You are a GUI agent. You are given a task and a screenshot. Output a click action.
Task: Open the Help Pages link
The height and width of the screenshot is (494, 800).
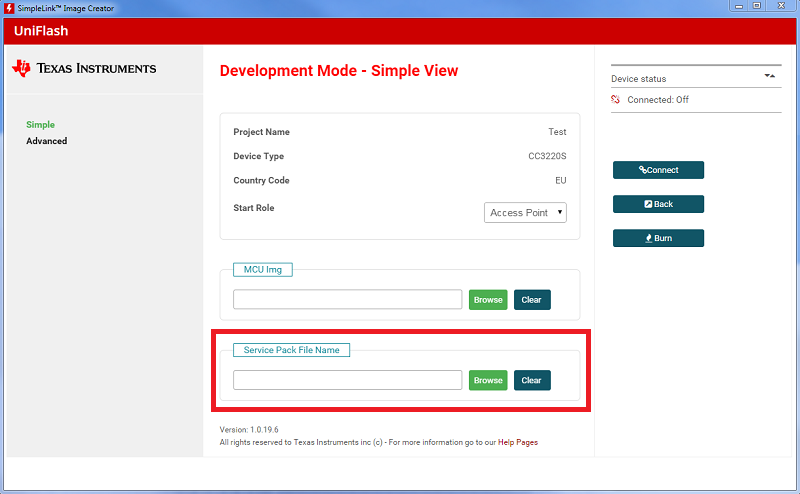pos(518,442)
